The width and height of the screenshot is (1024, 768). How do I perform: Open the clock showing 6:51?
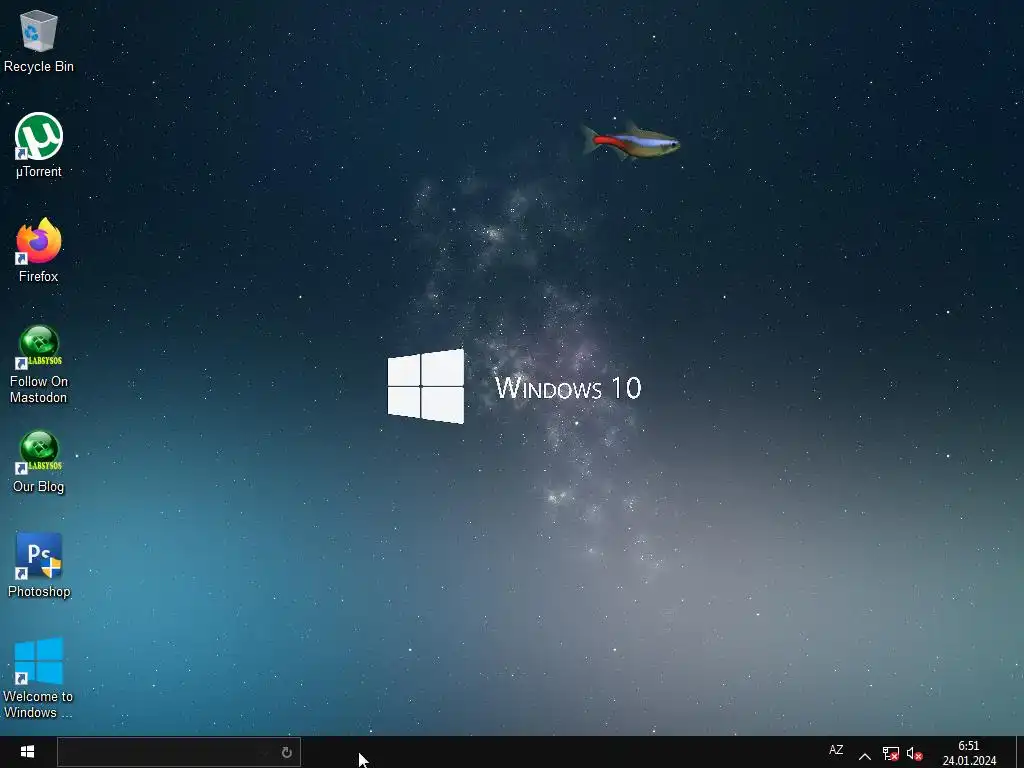[969, 753]
